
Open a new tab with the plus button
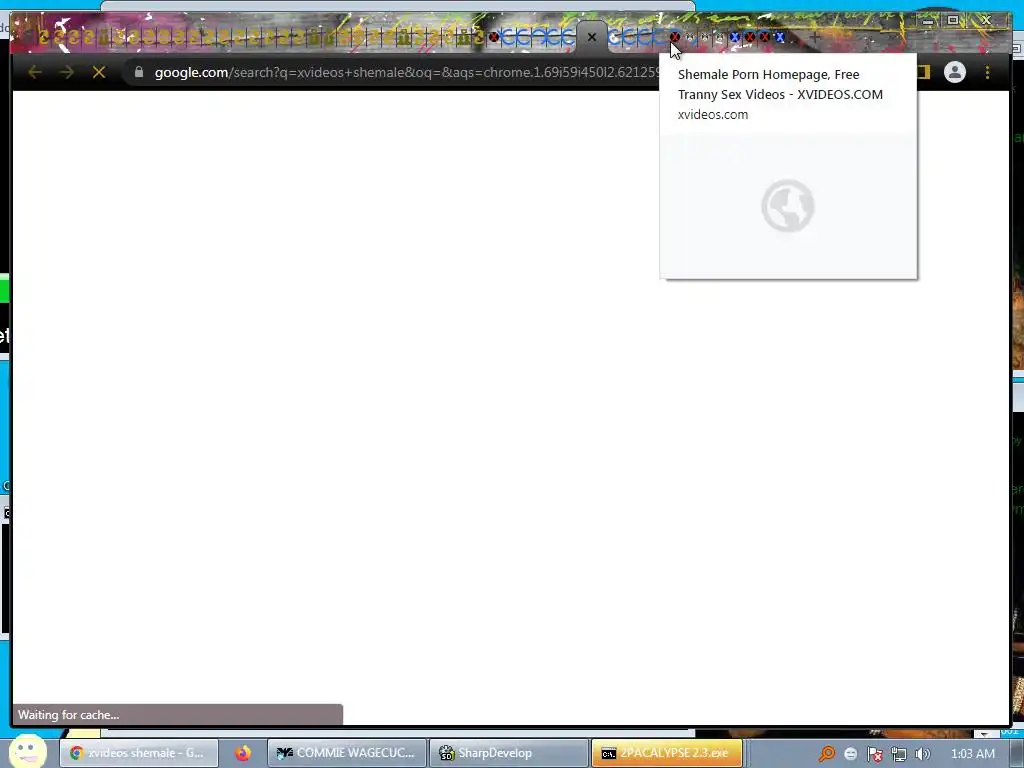point(814,37)
